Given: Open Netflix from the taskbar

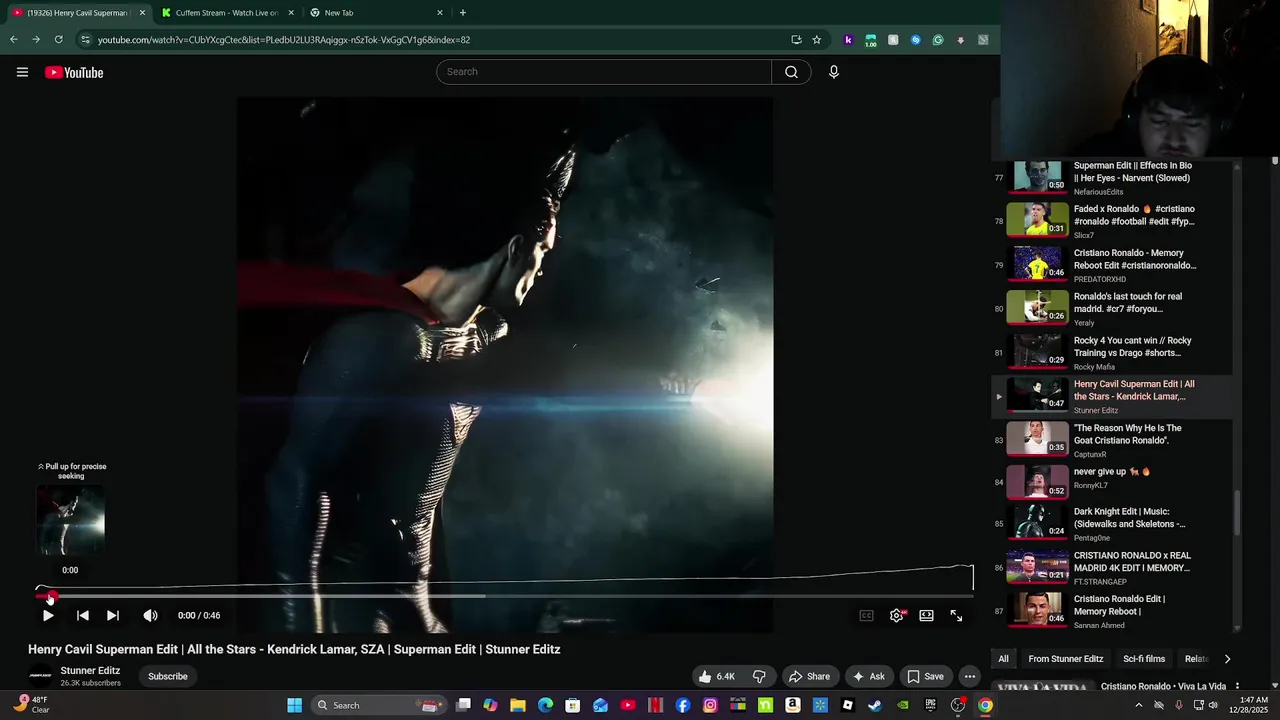Looking at the screenshot, I should point(655,705).
